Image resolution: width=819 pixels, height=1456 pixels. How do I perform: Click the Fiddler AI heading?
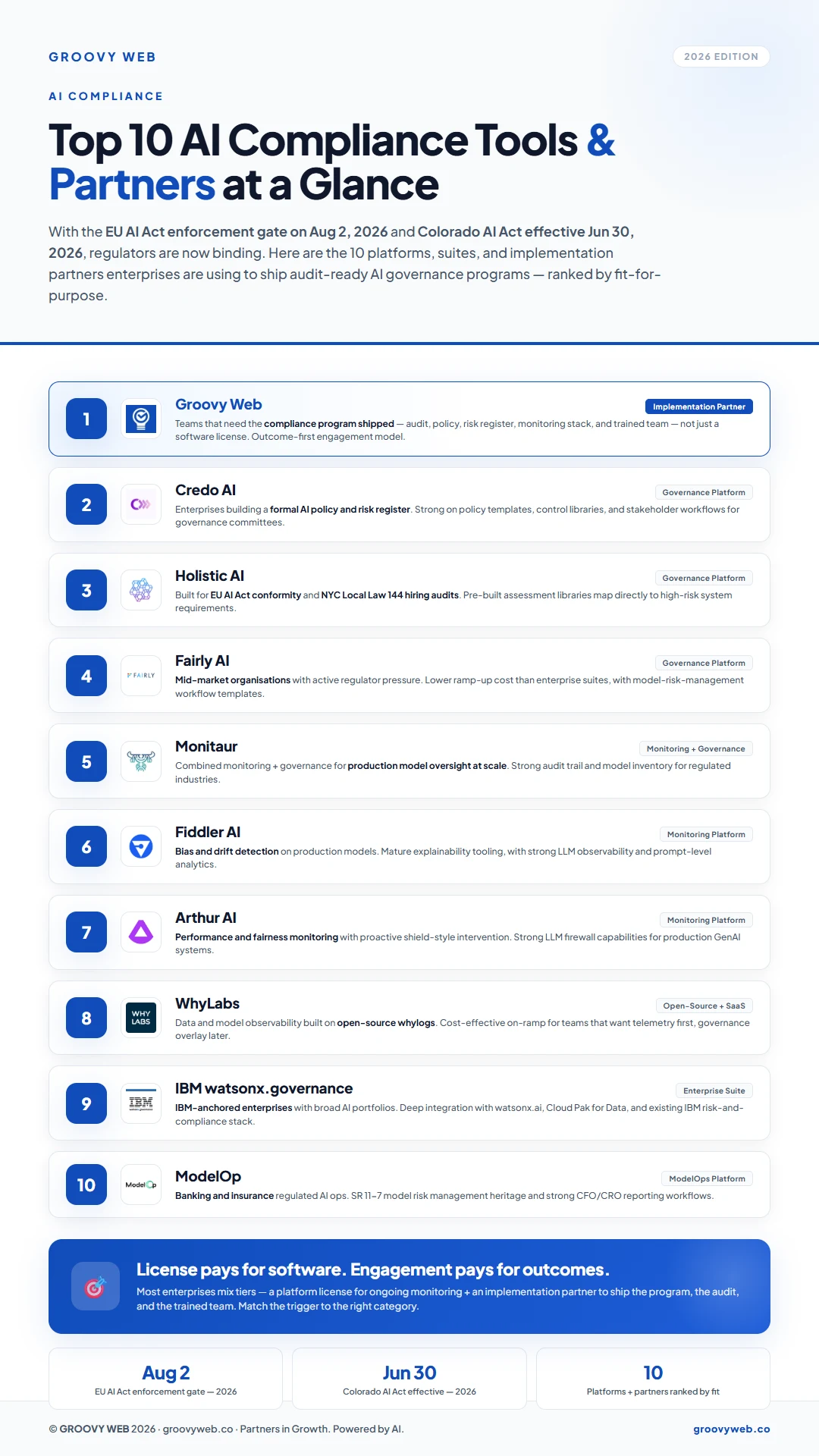tap(208, 832)
